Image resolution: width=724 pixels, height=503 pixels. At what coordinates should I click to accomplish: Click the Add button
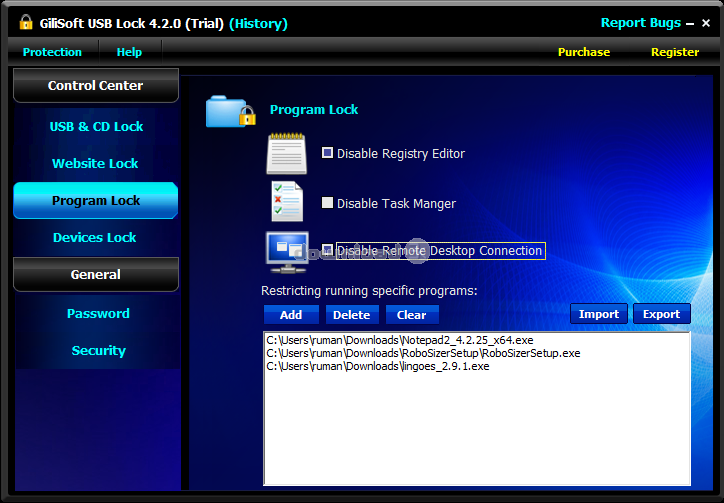291,315
